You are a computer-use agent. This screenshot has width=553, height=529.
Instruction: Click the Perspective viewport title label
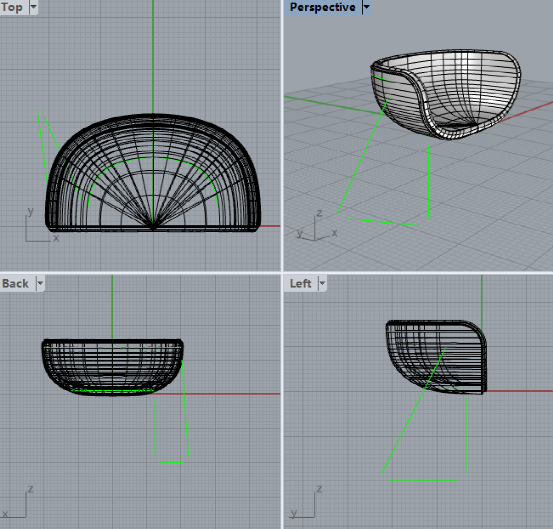pos(322,7)
